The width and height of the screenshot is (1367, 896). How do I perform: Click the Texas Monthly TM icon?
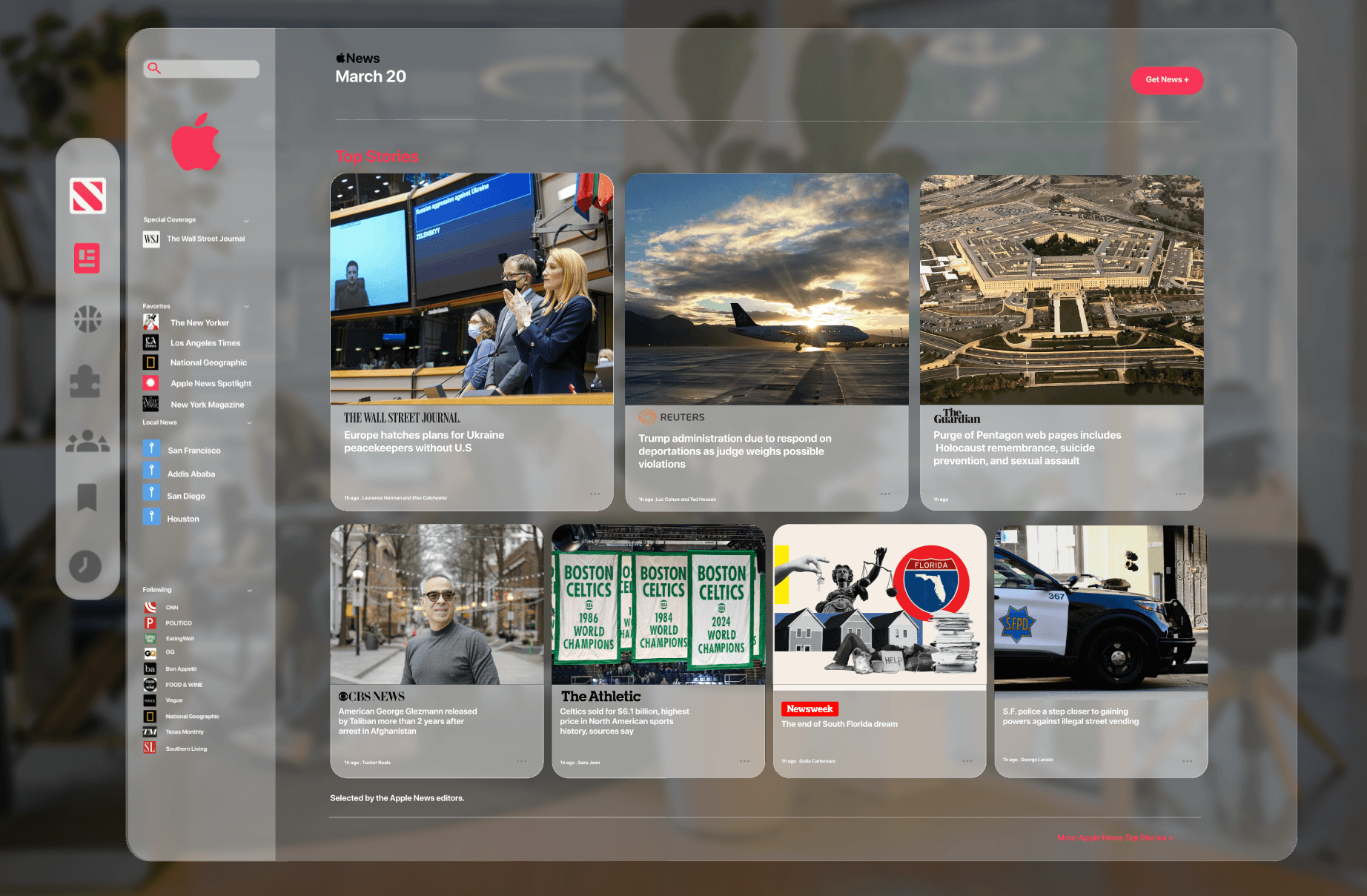click(150, 731)
